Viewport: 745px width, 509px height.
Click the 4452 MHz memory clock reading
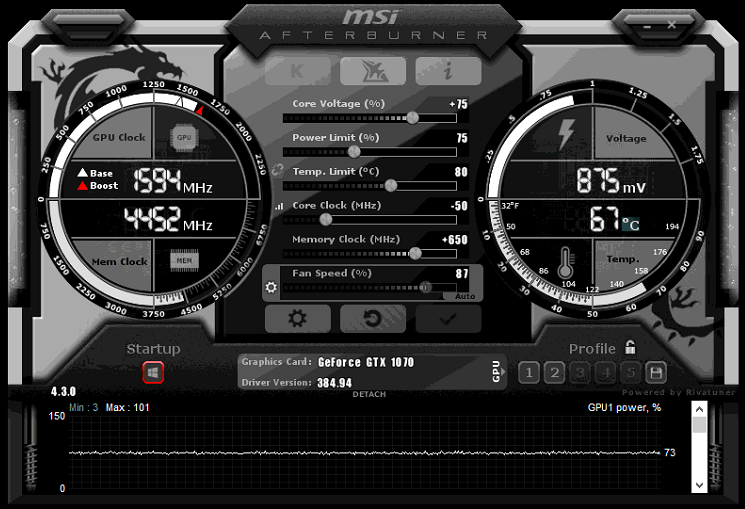point(168,219)
